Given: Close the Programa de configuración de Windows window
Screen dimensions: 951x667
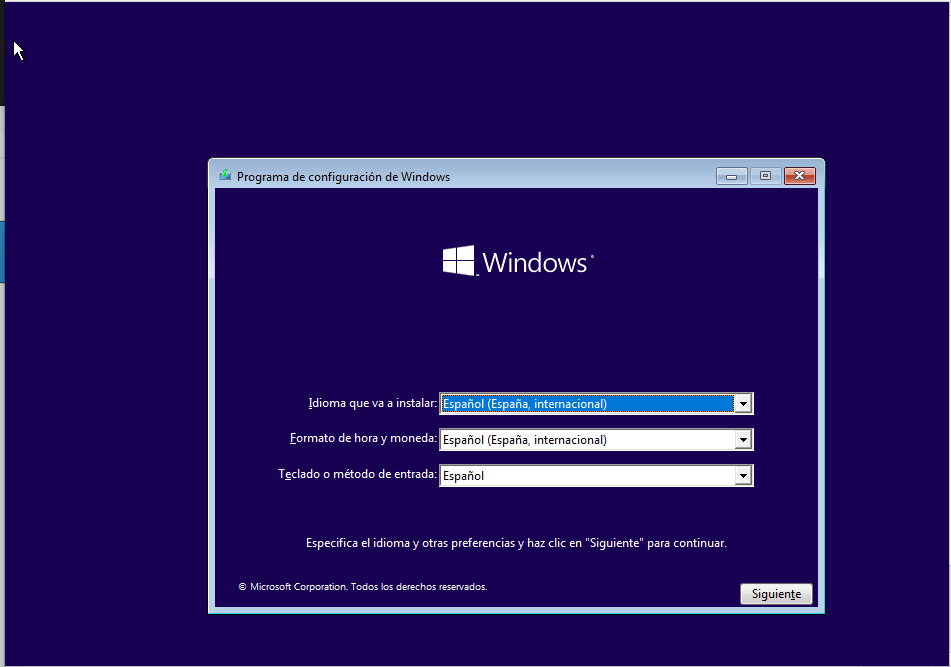Looking at the screenshot, I should tap(799, 176).
